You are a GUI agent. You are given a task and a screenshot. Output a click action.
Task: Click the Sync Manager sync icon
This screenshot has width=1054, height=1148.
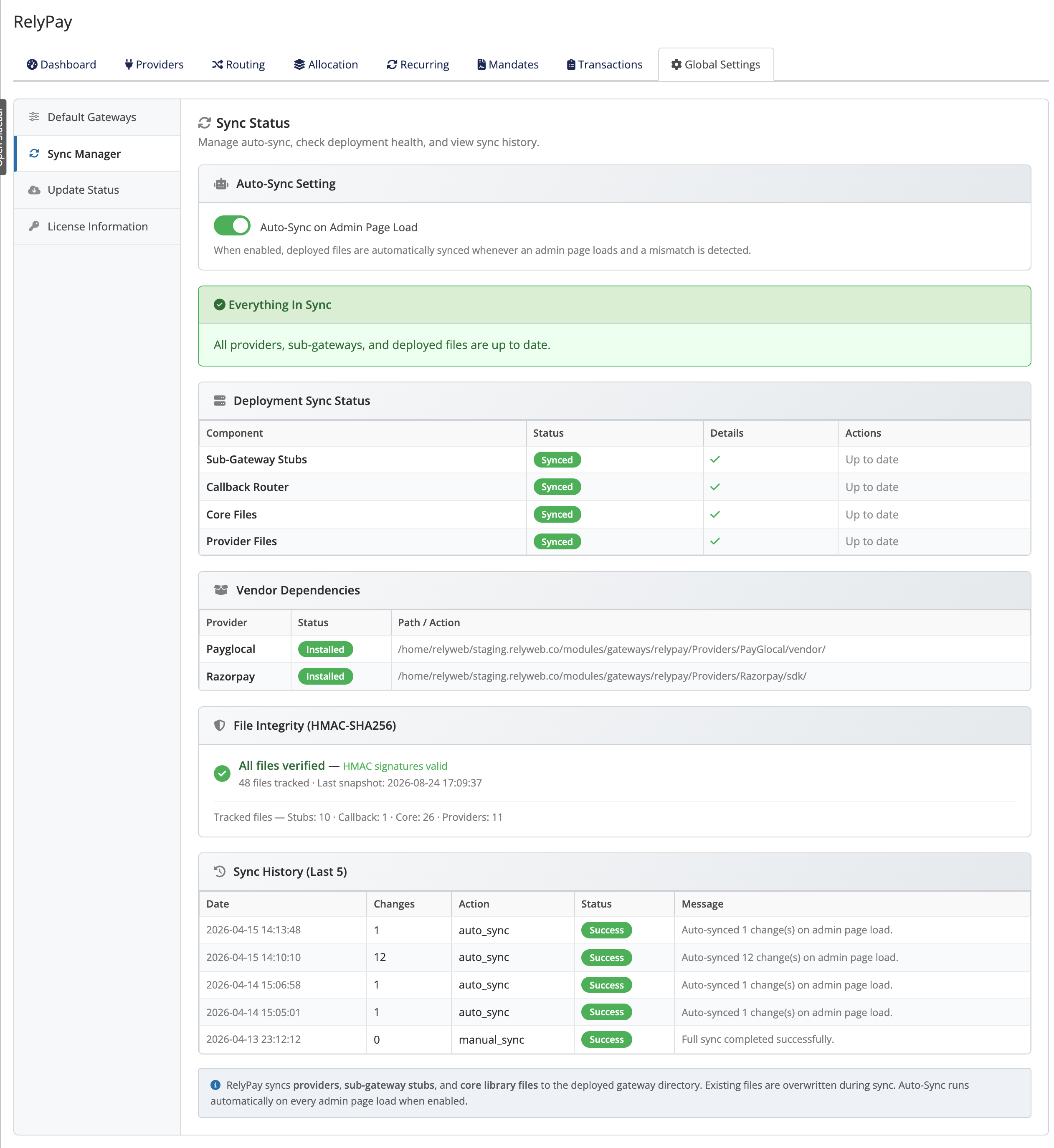tap(34, 153)
